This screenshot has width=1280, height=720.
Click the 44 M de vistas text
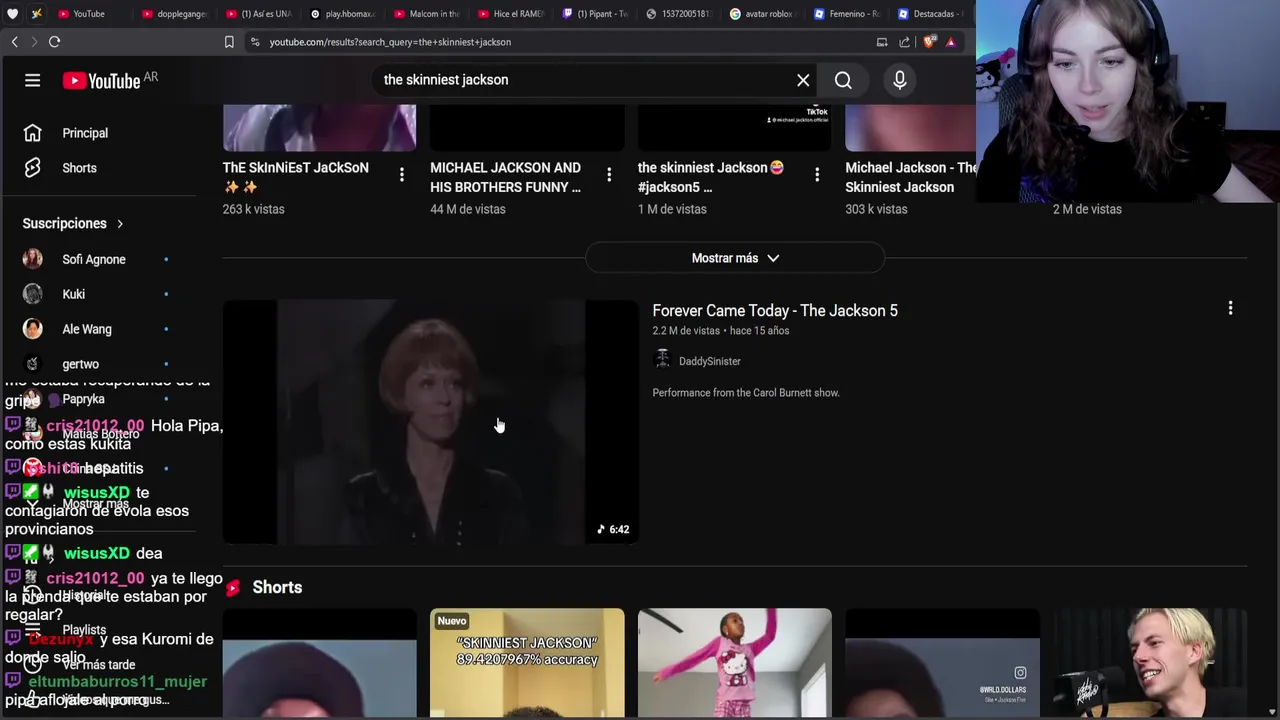click(x=468, y=209)
